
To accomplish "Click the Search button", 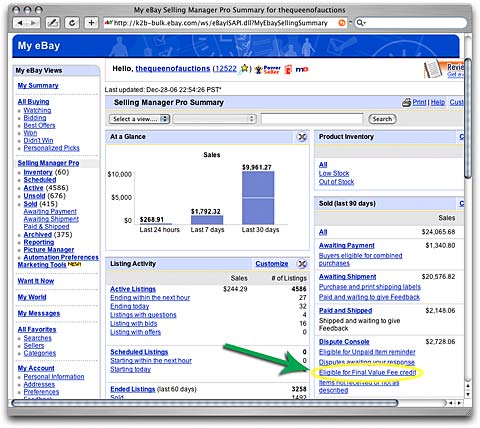I will pyautogui.click(x=382, y=119).
